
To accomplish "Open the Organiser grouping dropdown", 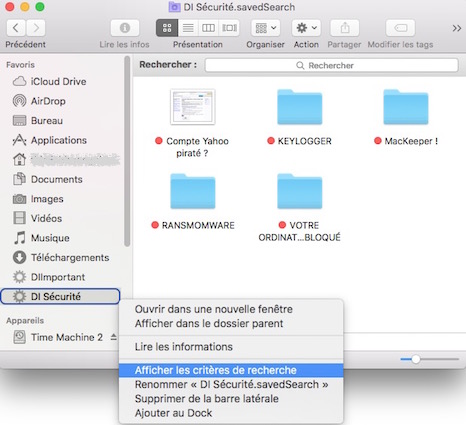I will click(265, 28).
